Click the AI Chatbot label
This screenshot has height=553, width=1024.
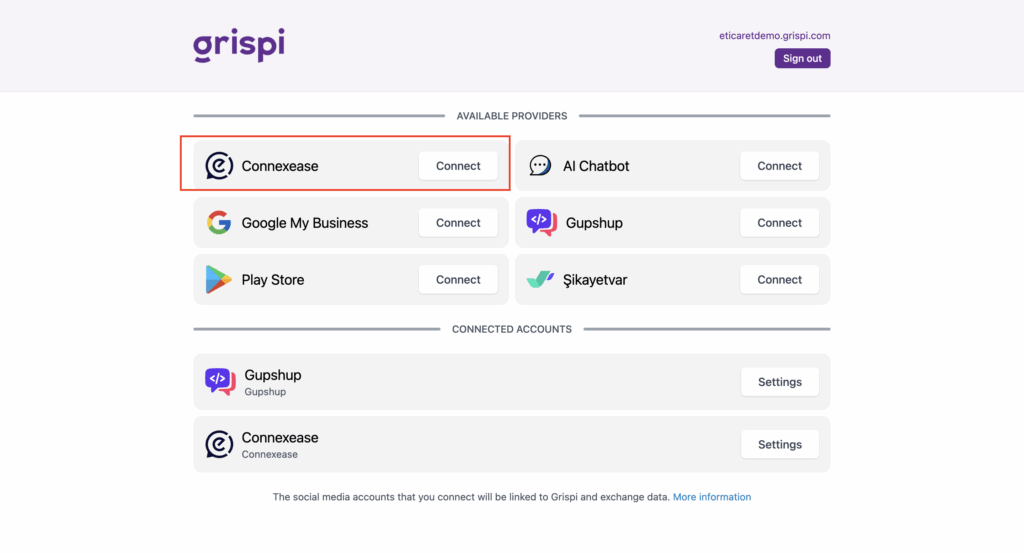point(596,166)
